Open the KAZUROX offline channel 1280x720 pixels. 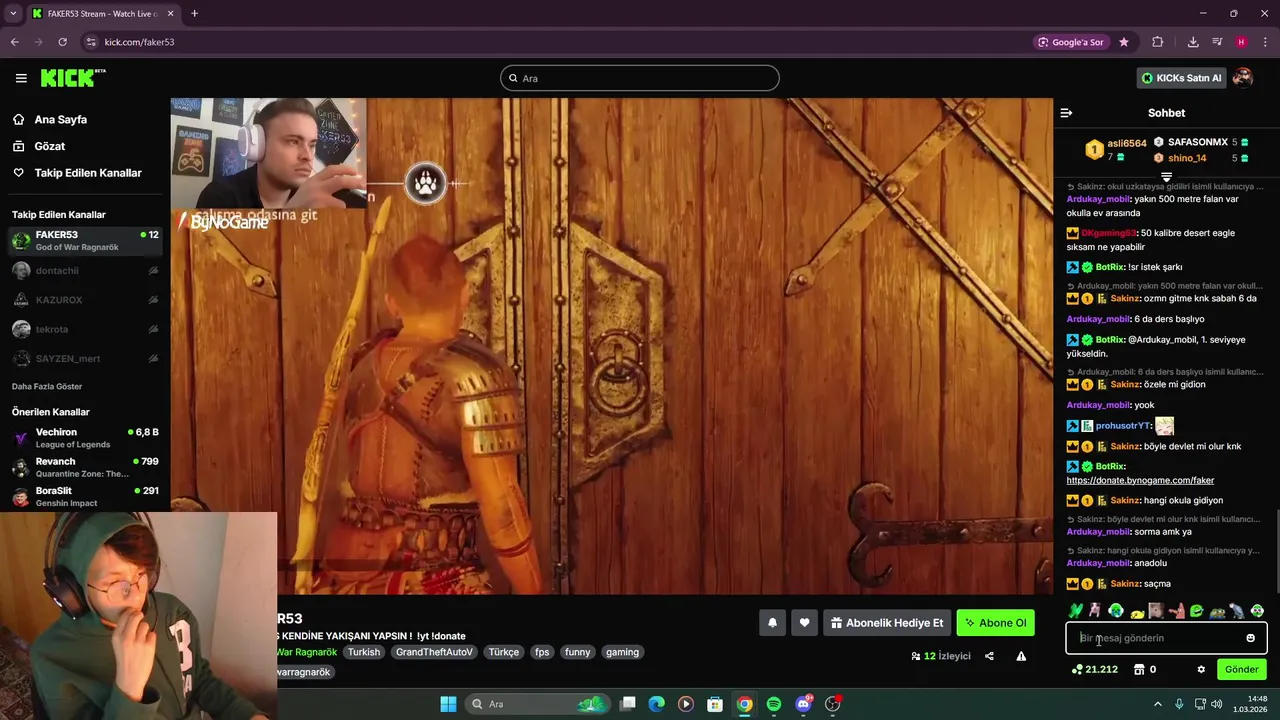(x=85, y=300)
